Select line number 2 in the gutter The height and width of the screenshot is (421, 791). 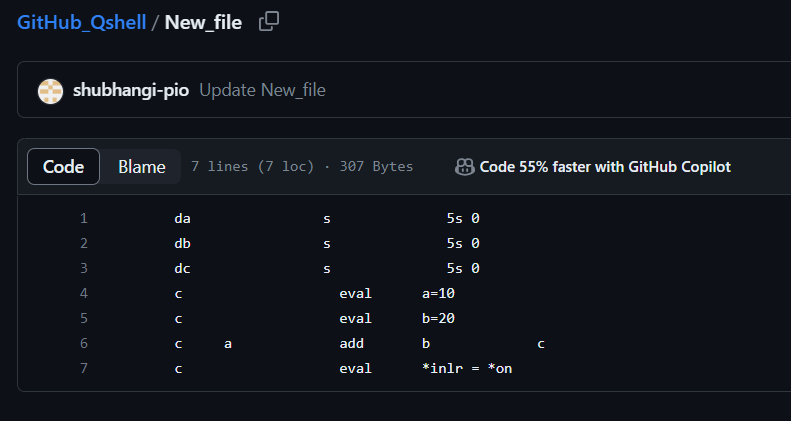click(84, 243)
